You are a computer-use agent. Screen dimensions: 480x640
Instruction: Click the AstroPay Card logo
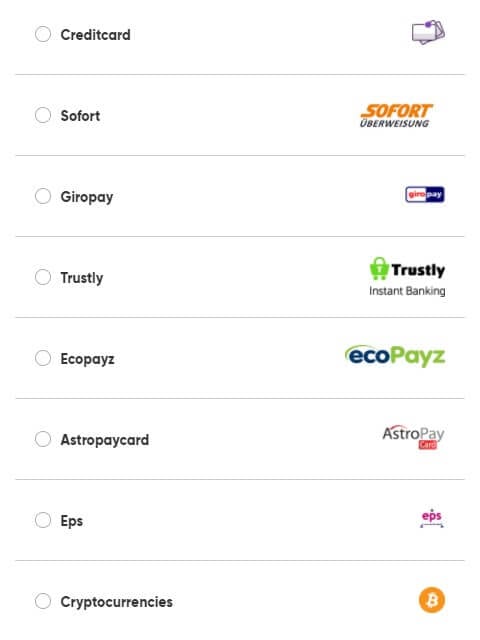tap(413, 437)
